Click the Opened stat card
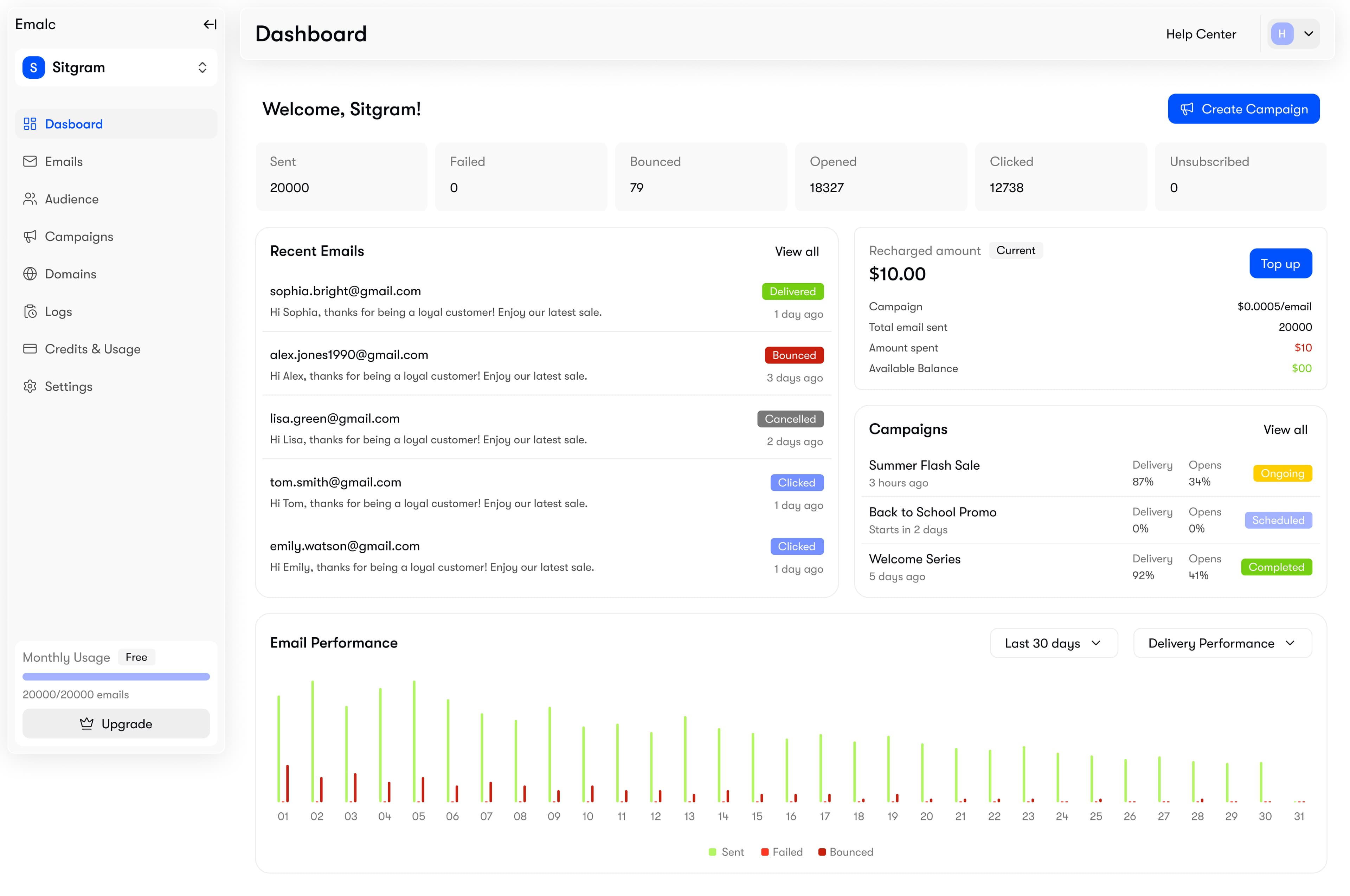 881,176
